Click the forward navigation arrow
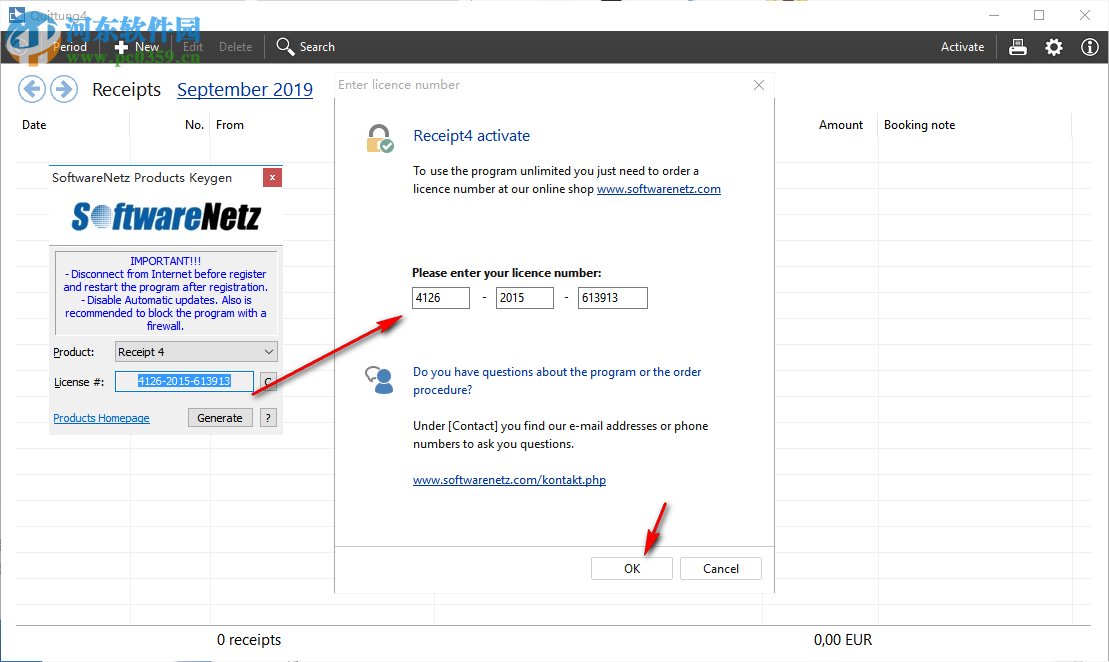Image resolution: width=1109 pixels, height=662 pixels. (63, 89)
